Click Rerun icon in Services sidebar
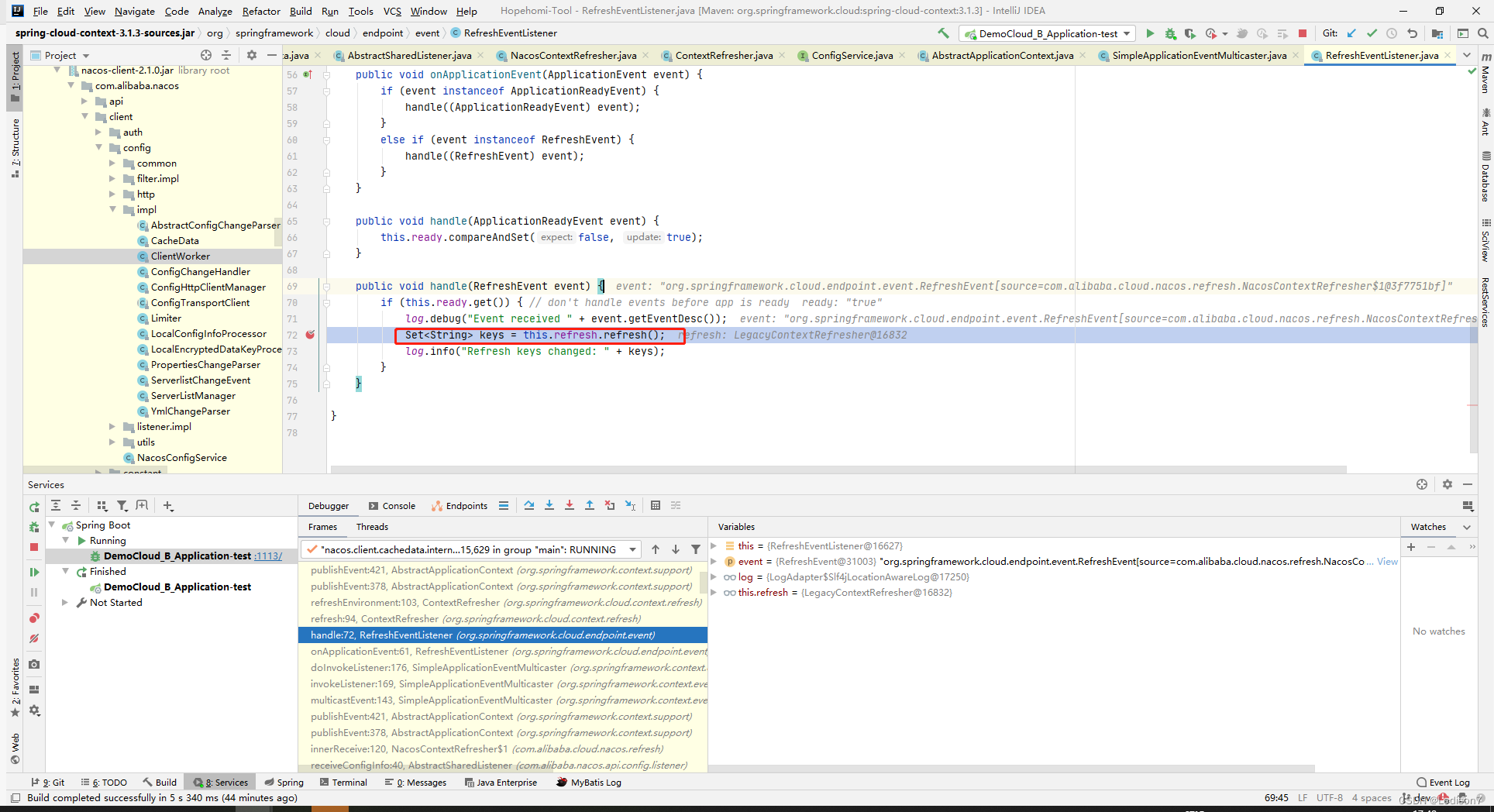This screenshot has height=812, width=1494. click(34, 507)
